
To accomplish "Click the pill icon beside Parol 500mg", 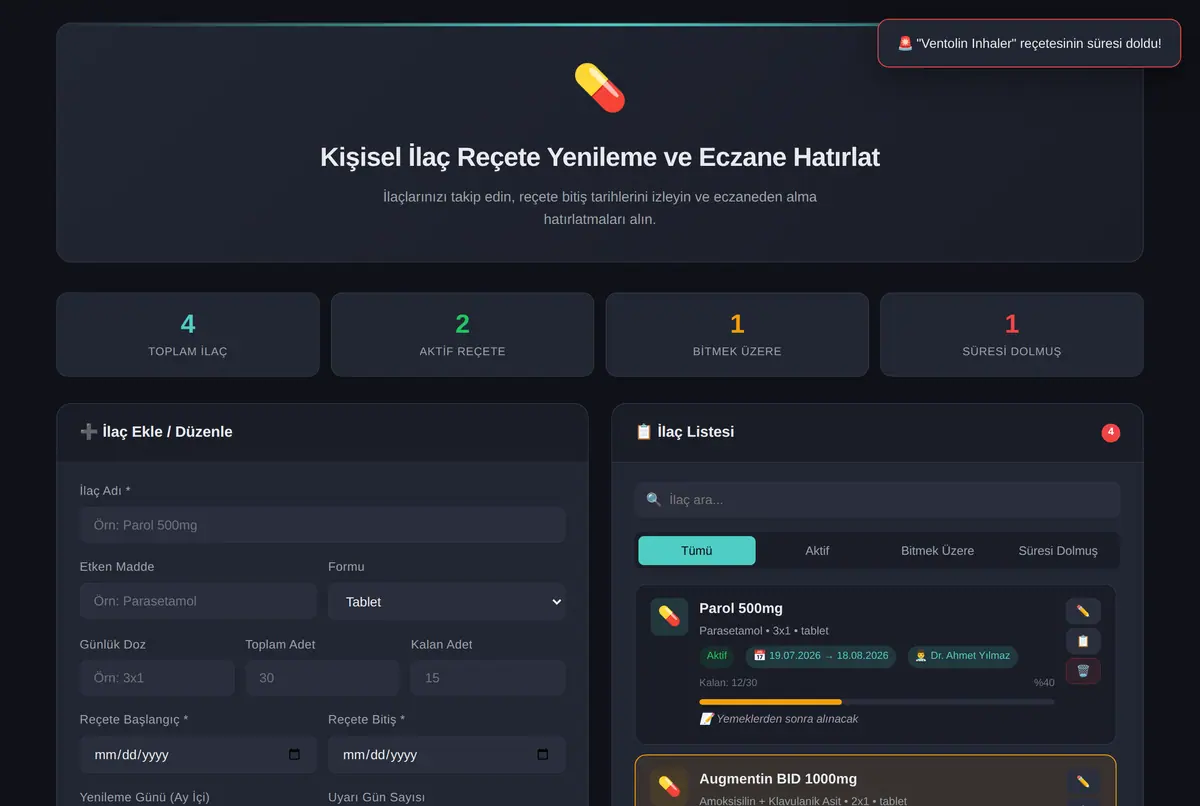I will click(x=669, y=617).
